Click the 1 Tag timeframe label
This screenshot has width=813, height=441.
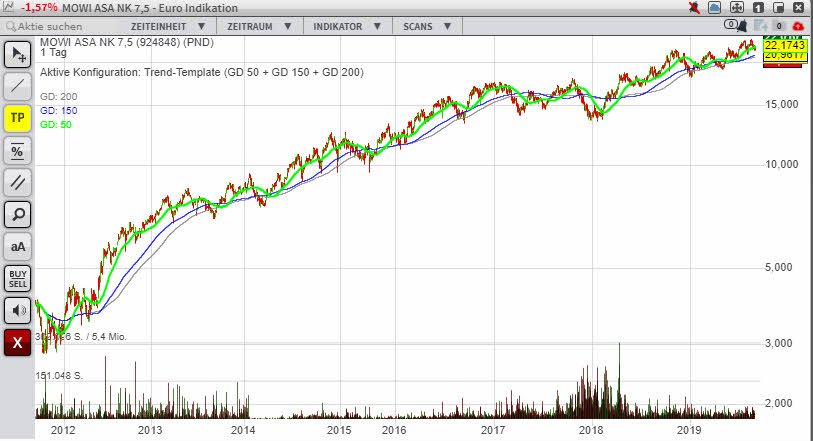(x=53, y=52)
